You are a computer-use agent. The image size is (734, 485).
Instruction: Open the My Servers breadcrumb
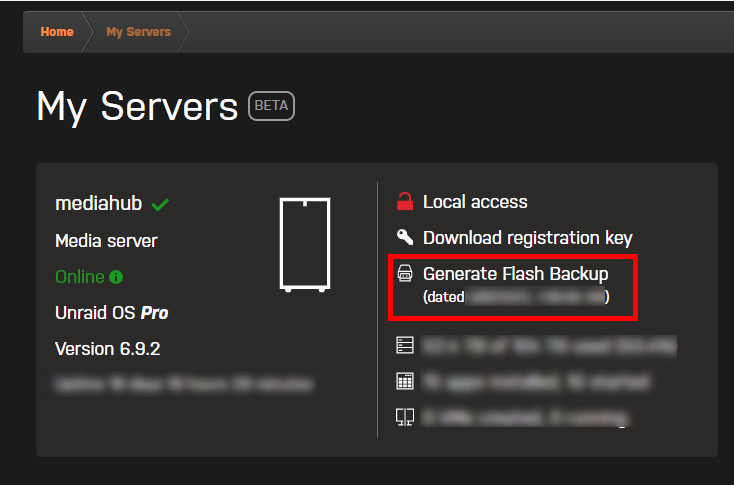pos(138,32)
